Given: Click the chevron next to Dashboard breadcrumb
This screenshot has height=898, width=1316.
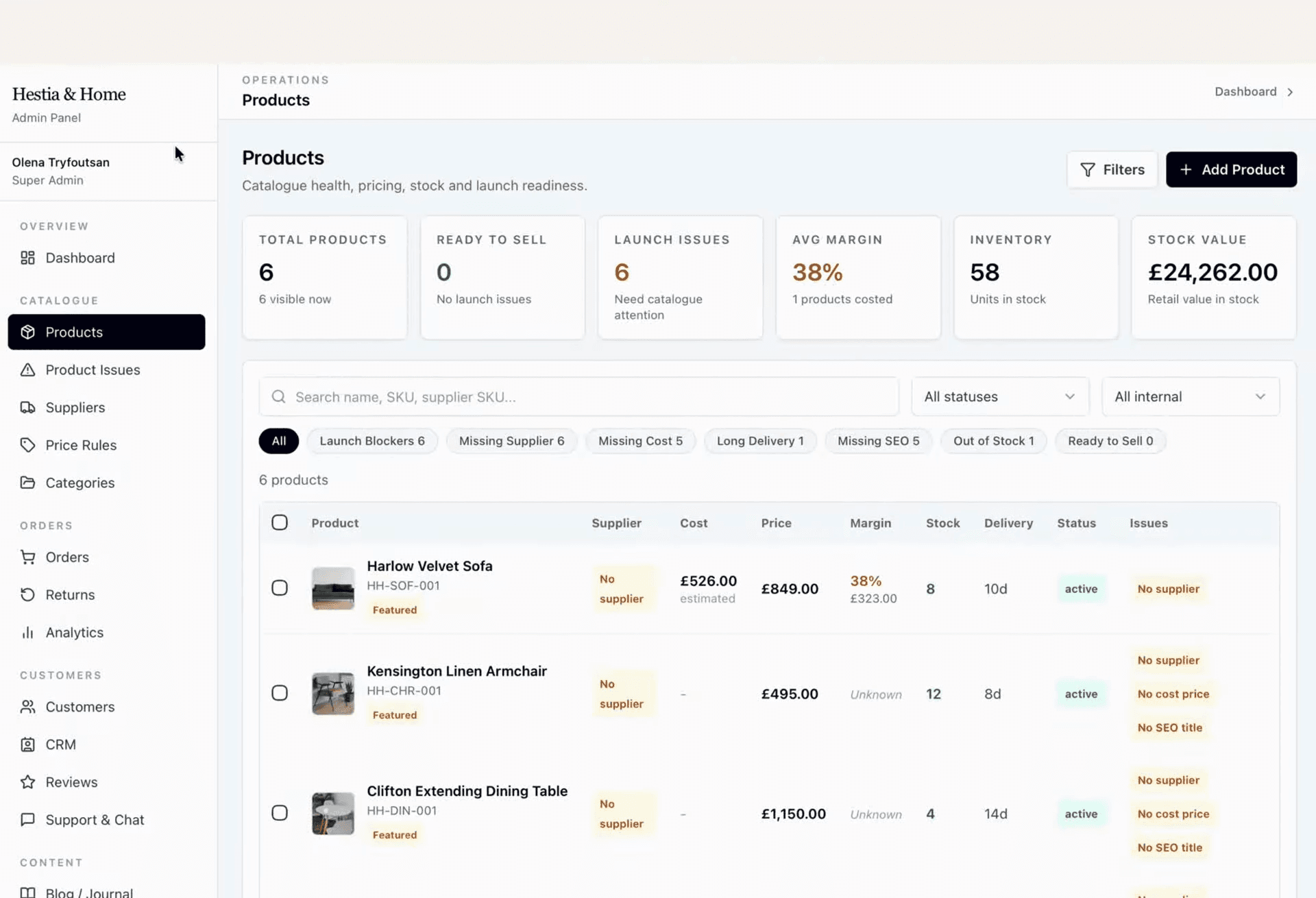Looking at the screenshot, I should 1290,92.
